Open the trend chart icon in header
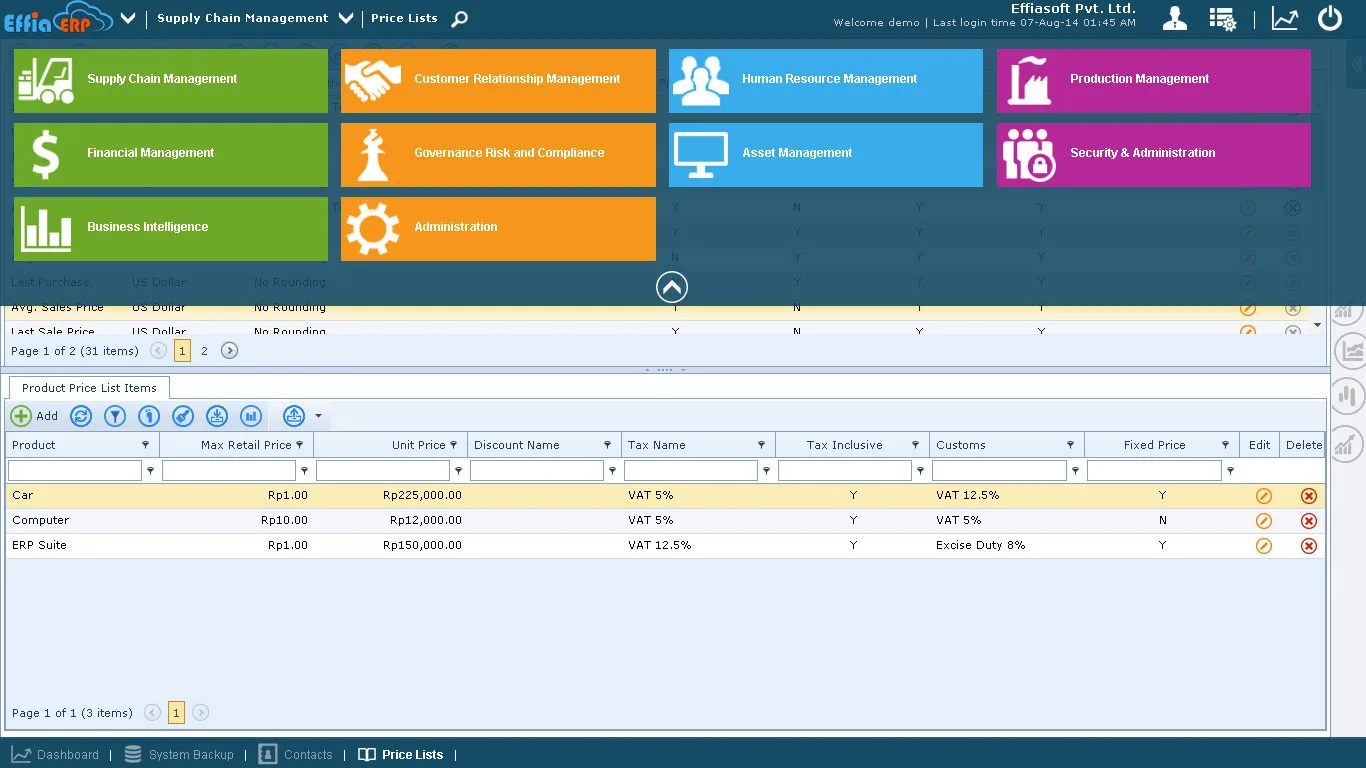 (1285, 18)
